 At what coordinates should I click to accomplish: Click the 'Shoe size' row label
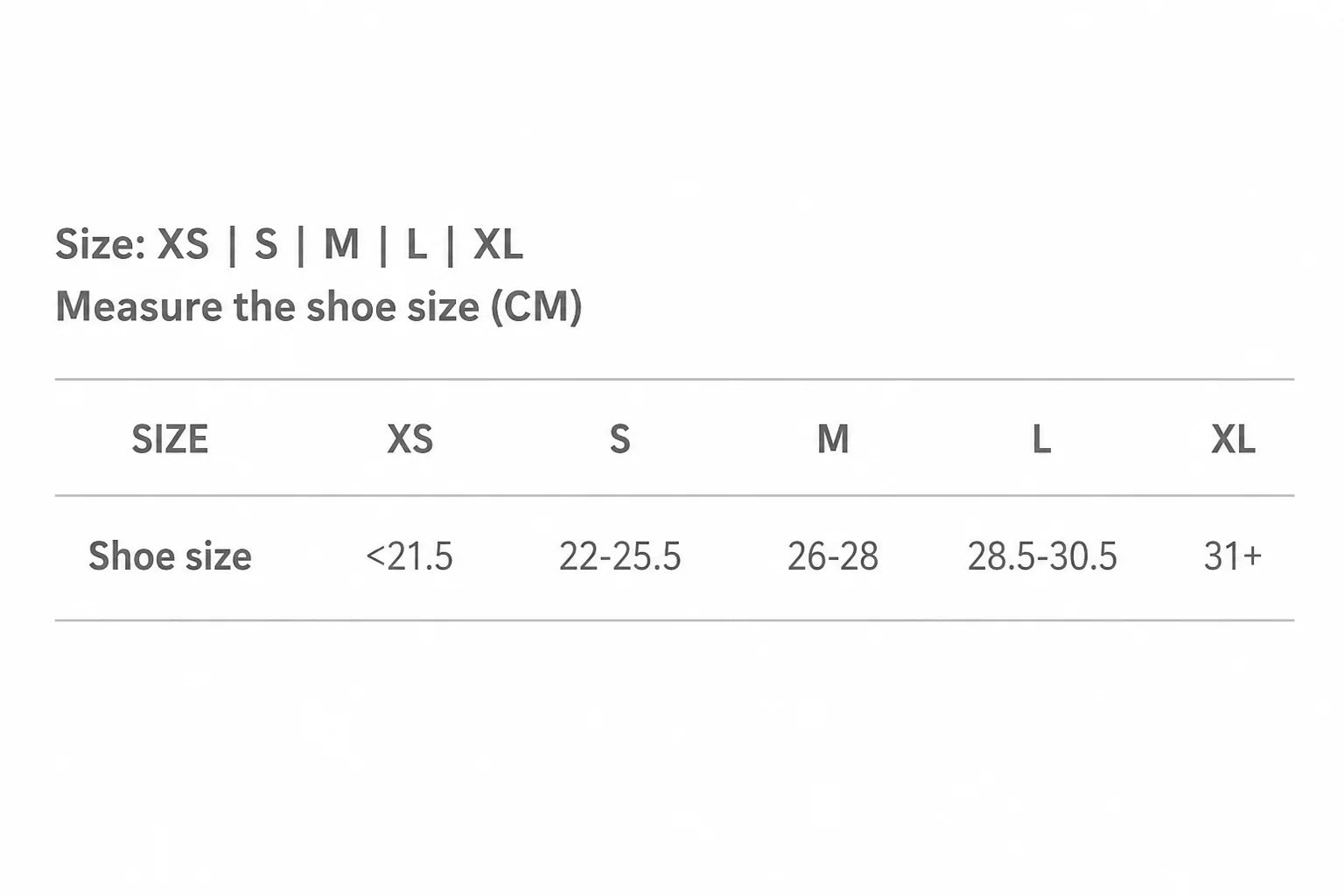[170, 556]
